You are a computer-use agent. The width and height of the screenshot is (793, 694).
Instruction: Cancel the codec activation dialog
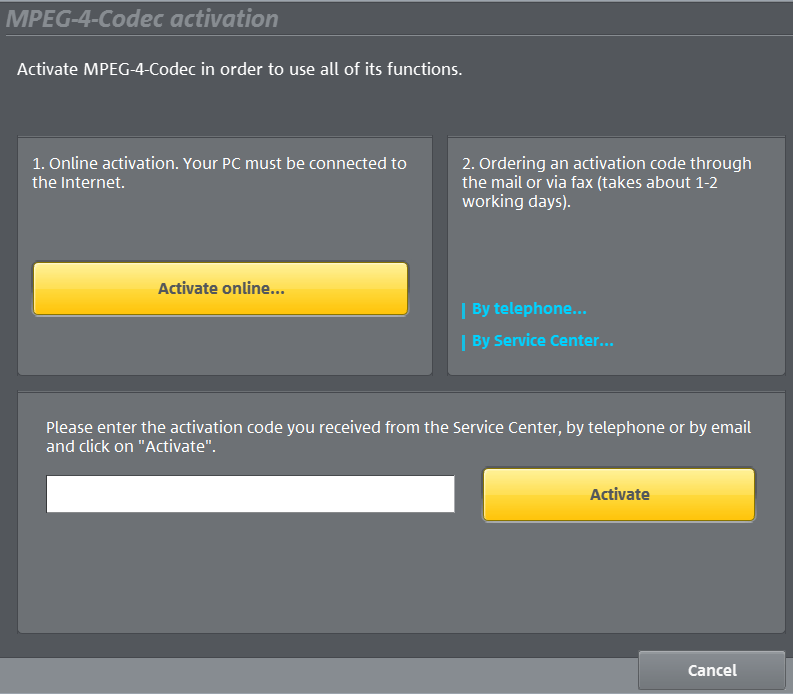[712, 670]
